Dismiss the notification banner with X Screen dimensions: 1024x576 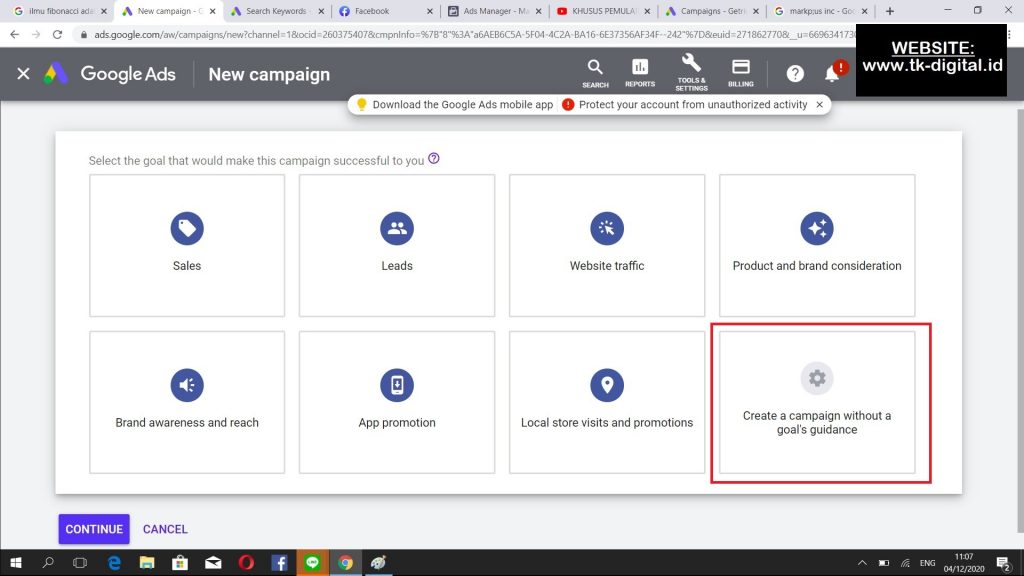(x=820, y=104)
